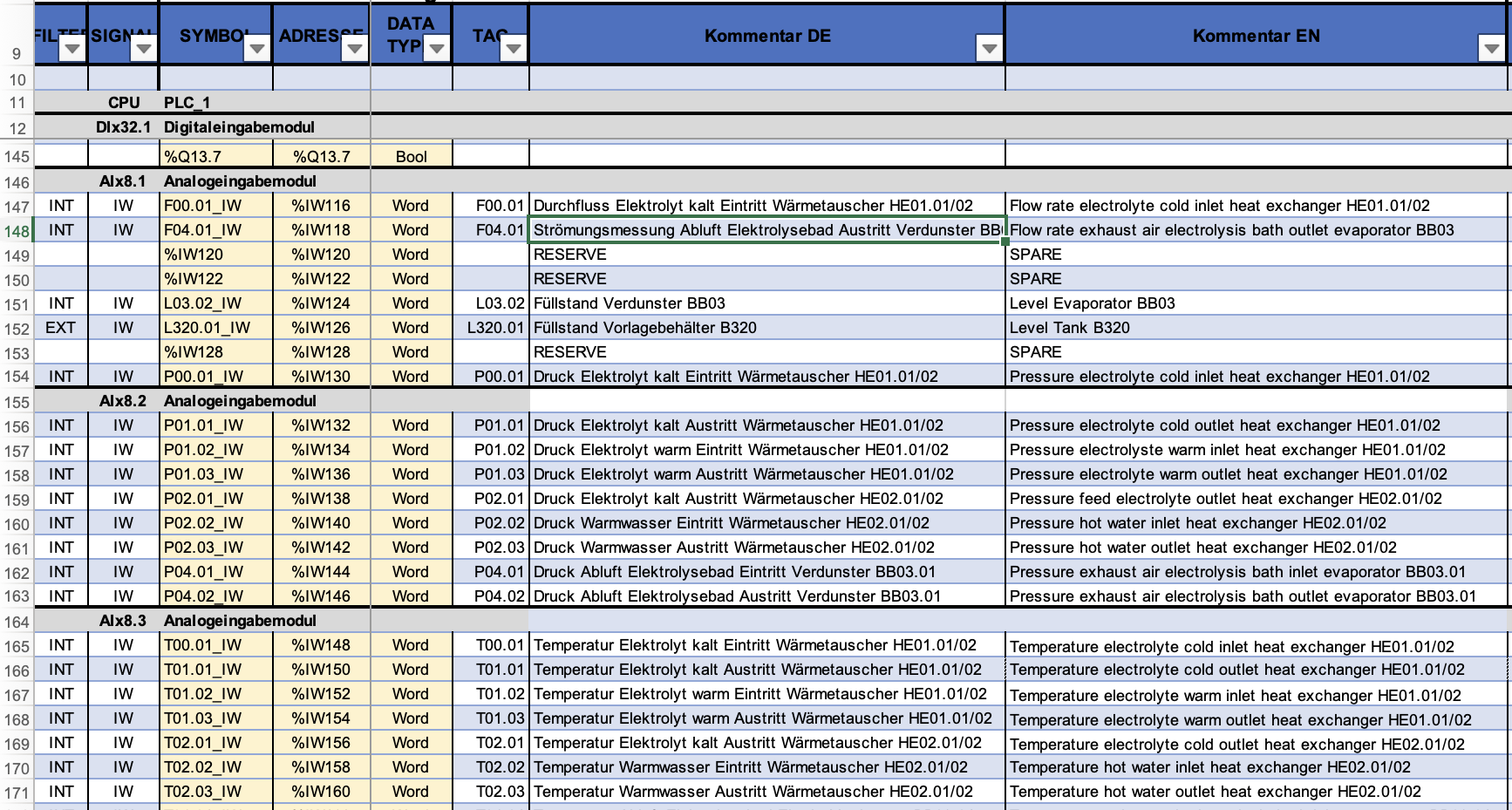The height and width of the screenshot is (810, 1512).
Task: Select 'Level Evaporator BB03' cell
Action: point(1256,303)
